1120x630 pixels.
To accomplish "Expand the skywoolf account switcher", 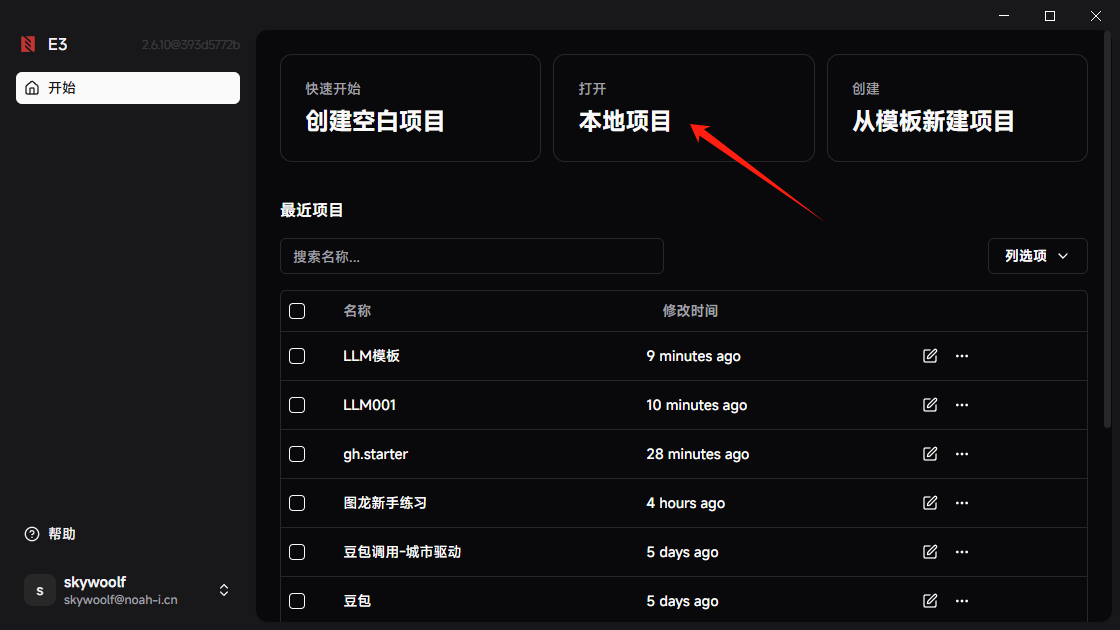I will (224, 590).
